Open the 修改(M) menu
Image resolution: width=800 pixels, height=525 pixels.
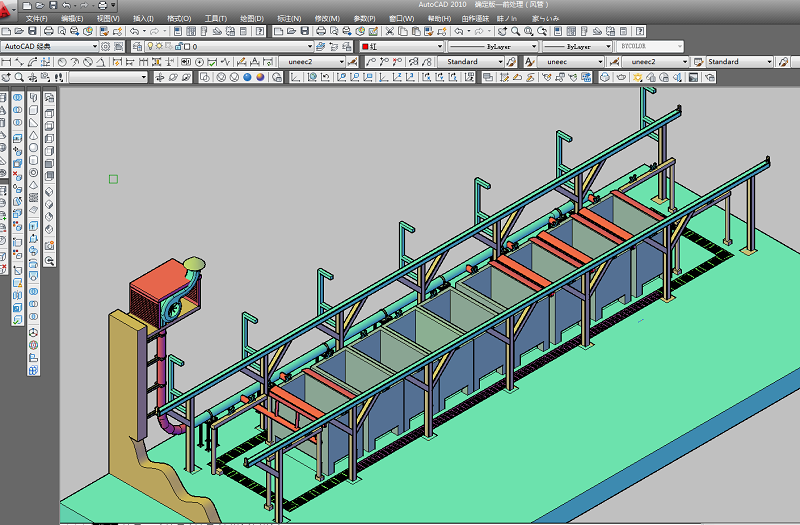click(x=327, y=19)
